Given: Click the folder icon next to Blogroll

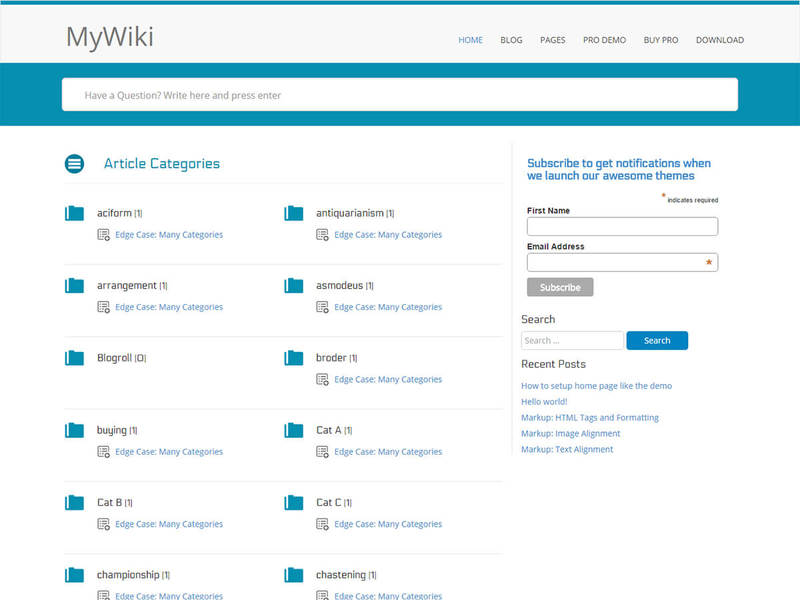Looking at the screenshot, I should coord(74,358).
